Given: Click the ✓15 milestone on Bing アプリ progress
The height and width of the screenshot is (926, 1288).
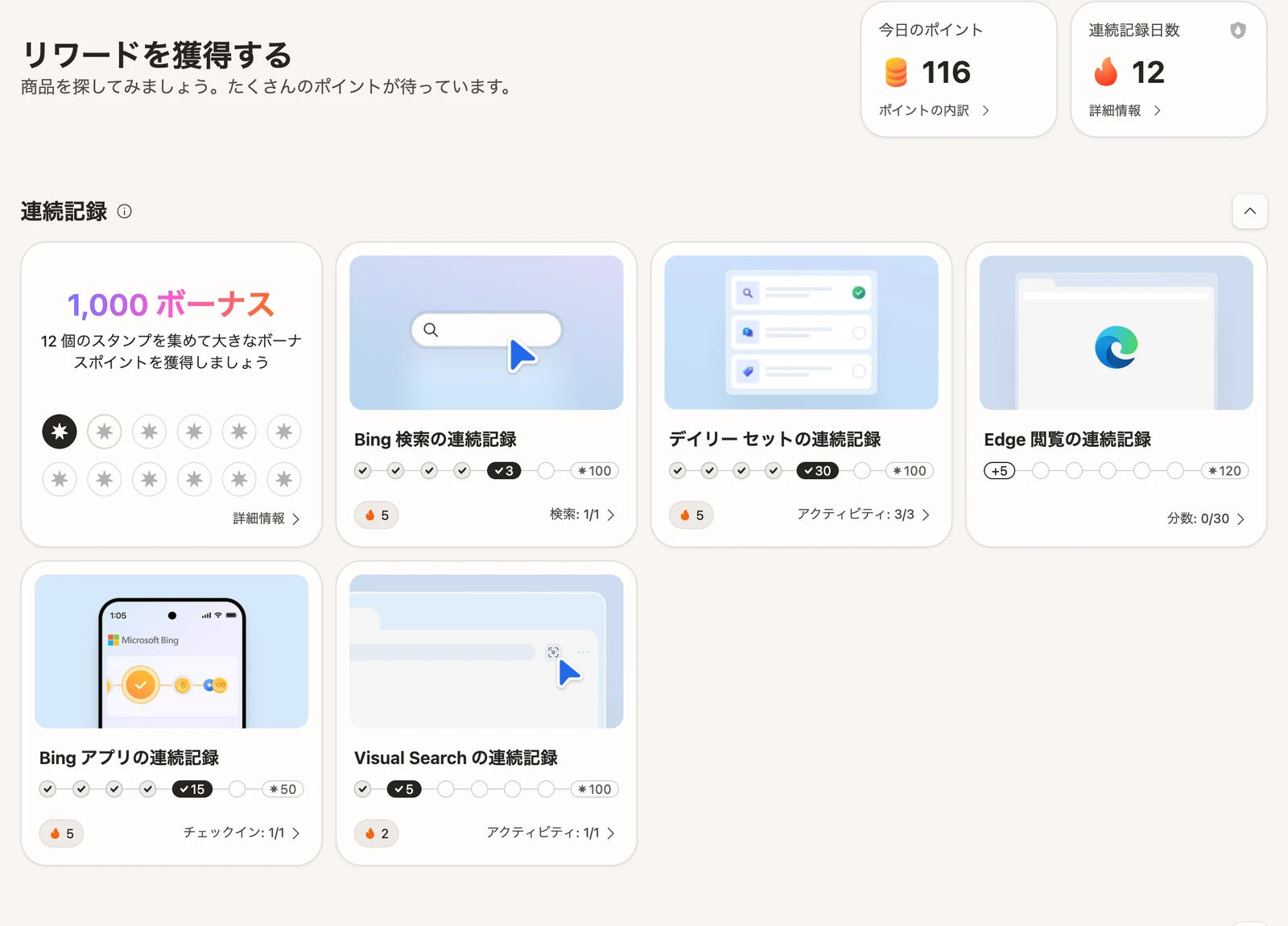Looking at the screenshot, I should pyautogui.click(x=192, y=789).
